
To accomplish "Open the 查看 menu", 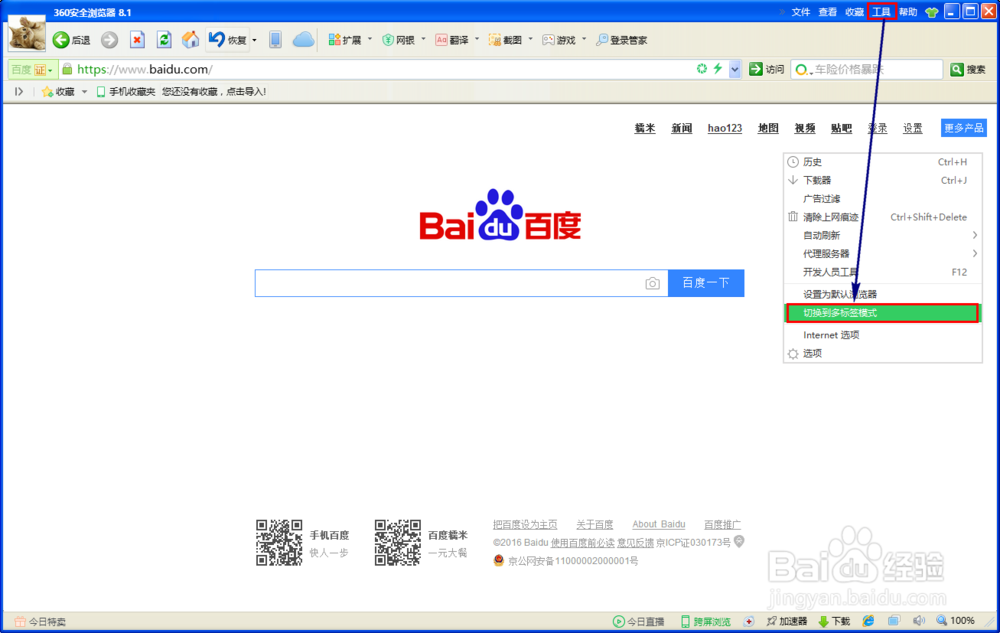I will pyautogui.click(x=827, y=12).
